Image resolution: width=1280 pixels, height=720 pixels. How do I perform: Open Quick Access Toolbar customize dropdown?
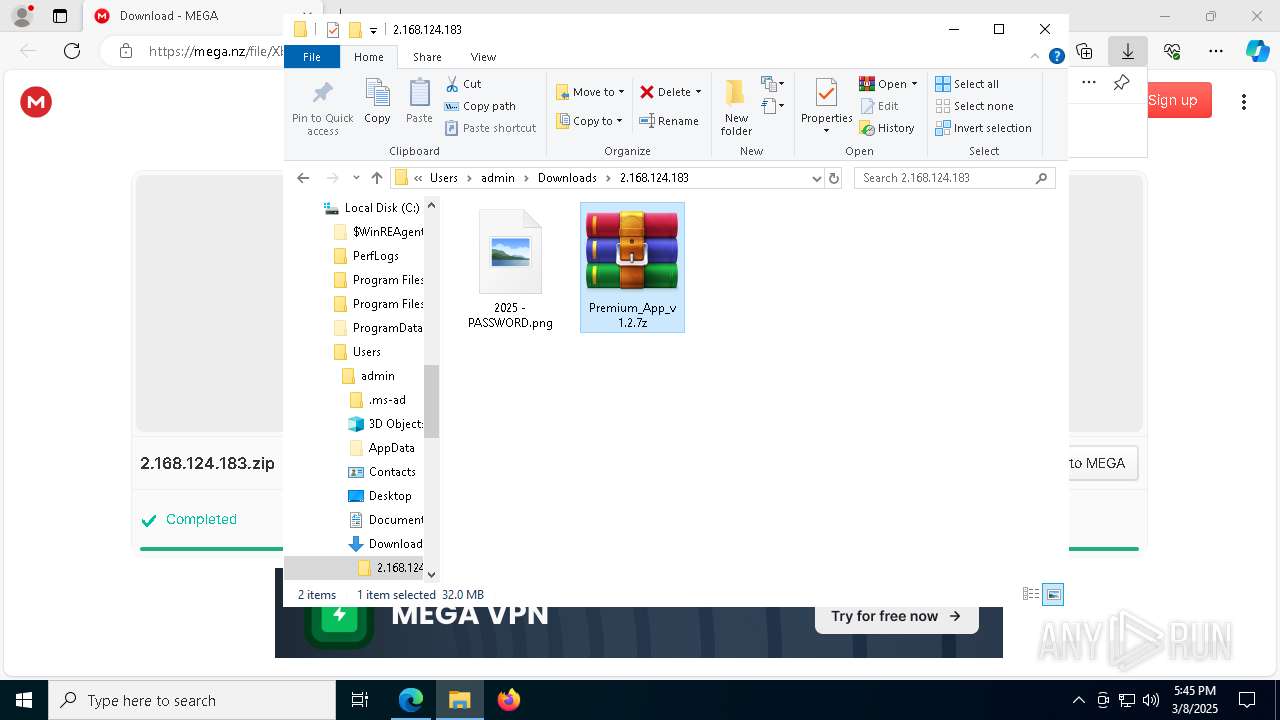(373, 30)
